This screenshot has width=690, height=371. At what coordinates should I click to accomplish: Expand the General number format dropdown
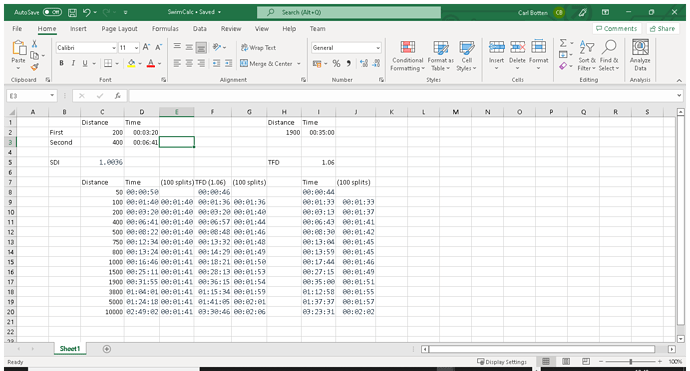[378, 48]
